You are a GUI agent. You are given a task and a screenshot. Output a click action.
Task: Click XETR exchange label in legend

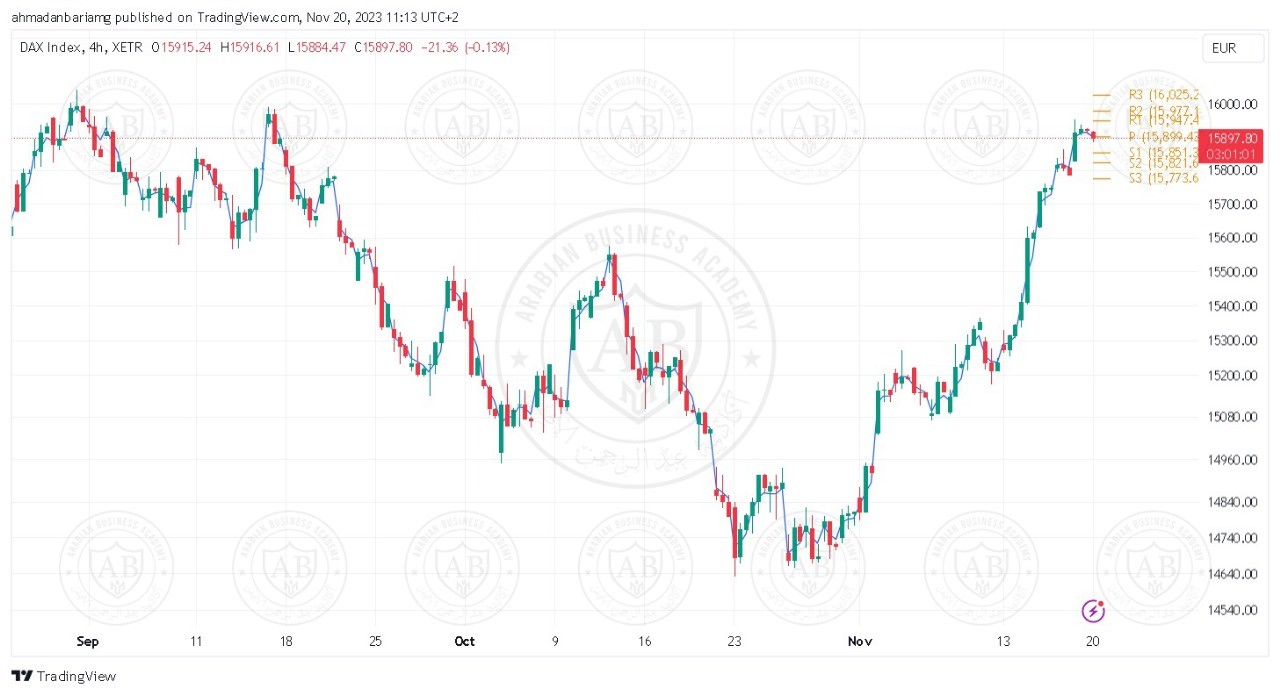125,47
